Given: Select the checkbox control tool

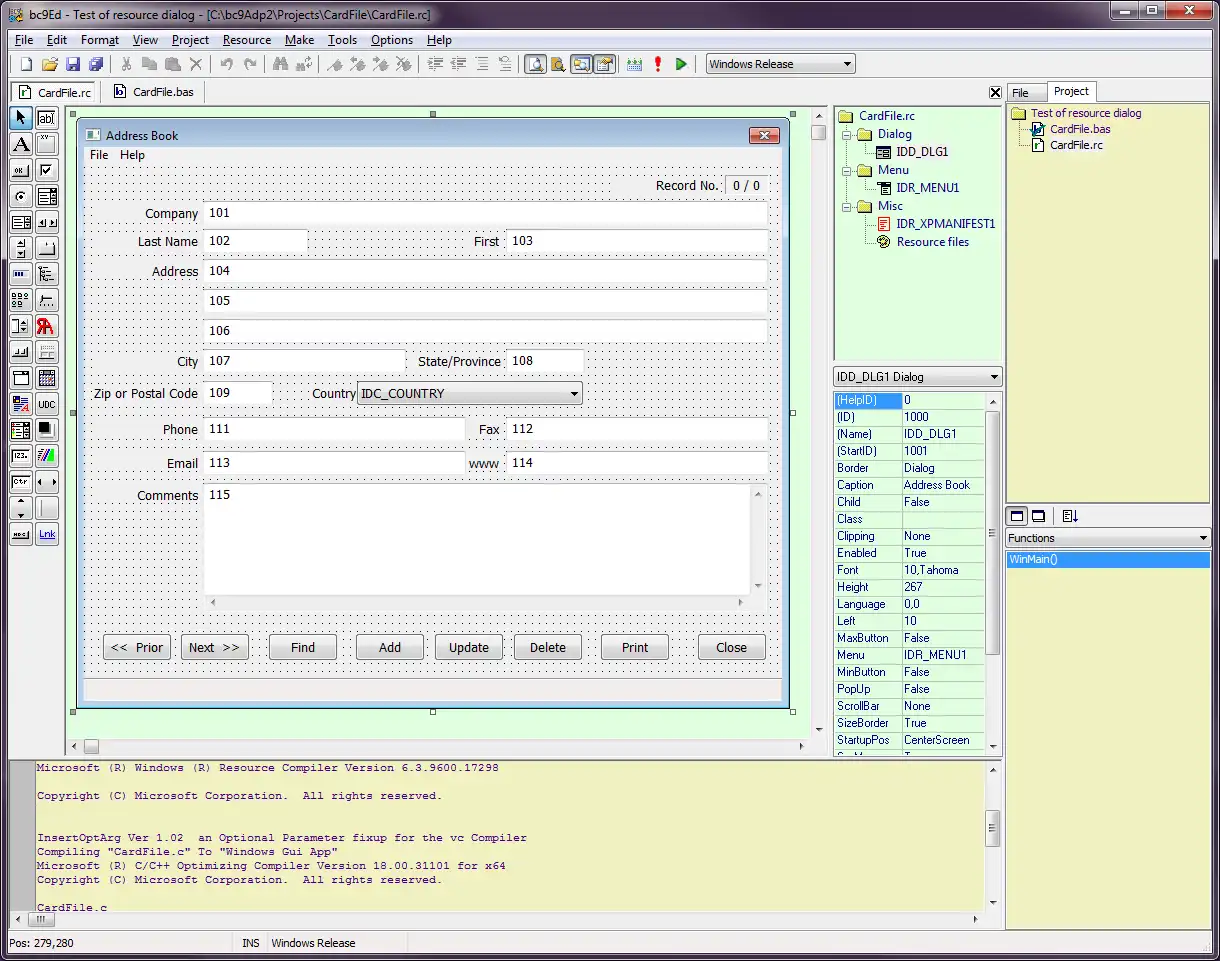Looking at the screenshot, I should point(47,170).
